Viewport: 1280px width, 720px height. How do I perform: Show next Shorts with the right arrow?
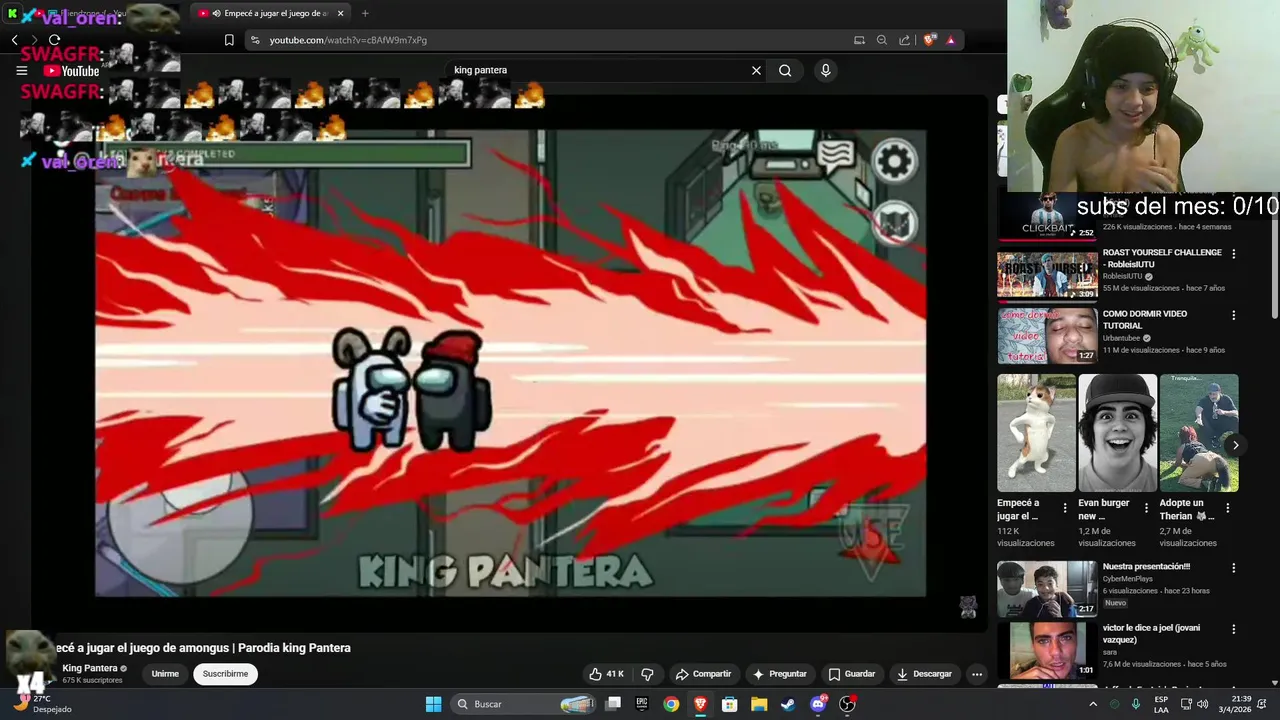click(x=1235, y=446)
